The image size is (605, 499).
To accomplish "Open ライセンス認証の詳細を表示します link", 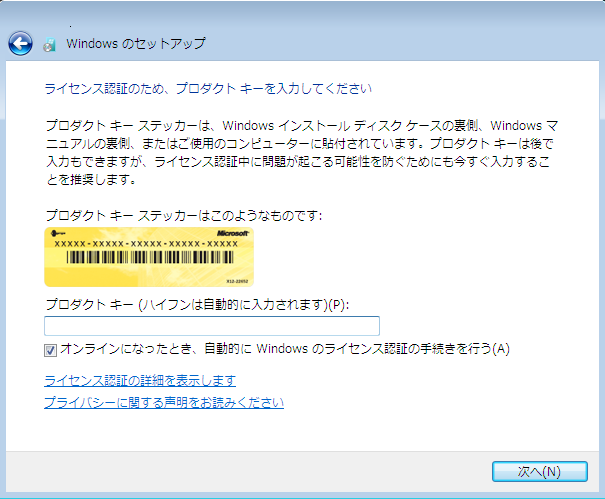I will (x=140, y=381).
